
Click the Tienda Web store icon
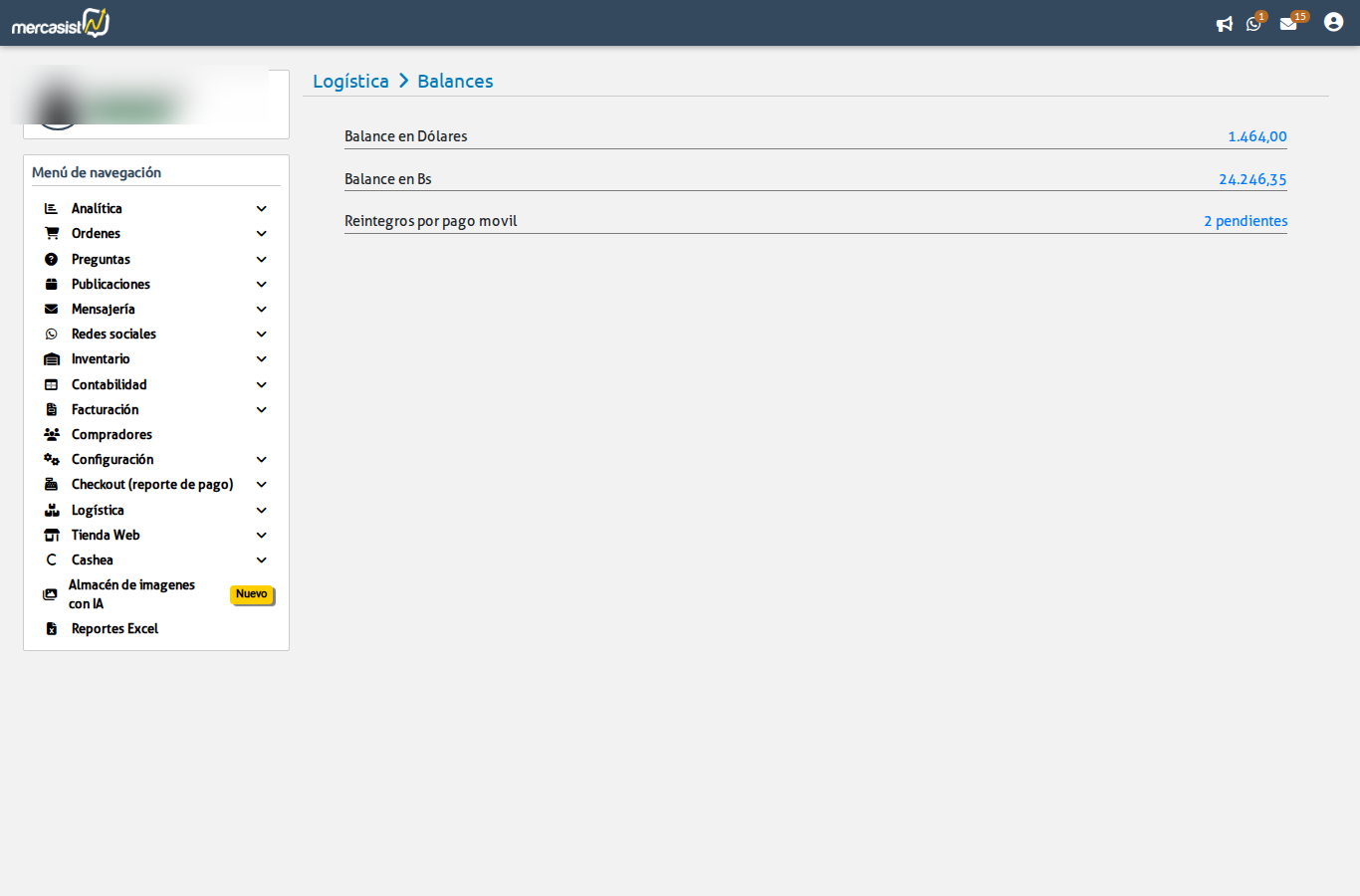52,536
